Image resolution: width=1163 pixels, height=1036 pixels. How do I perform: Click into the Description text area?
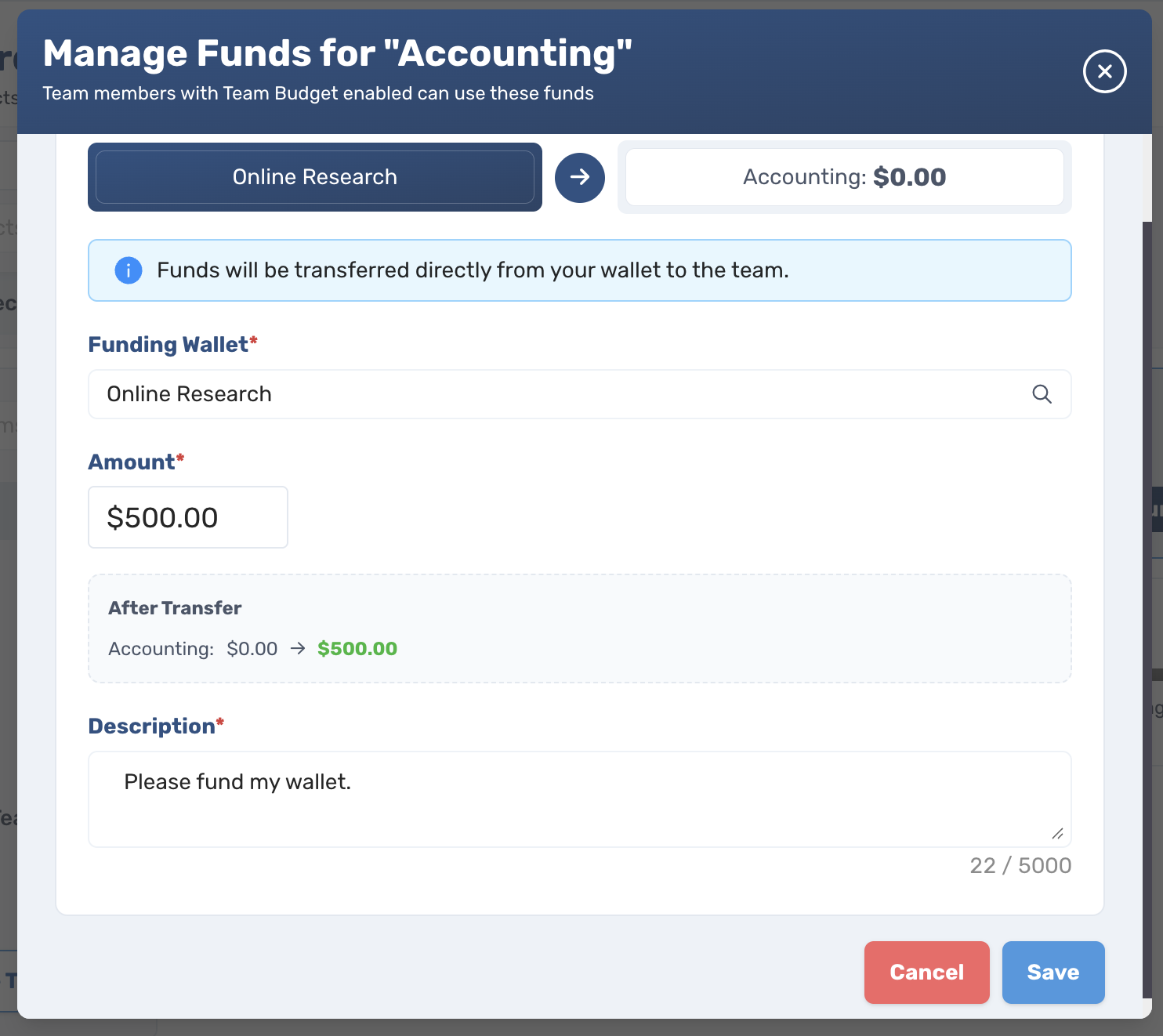pyautogui.click(x=580, y=799)
